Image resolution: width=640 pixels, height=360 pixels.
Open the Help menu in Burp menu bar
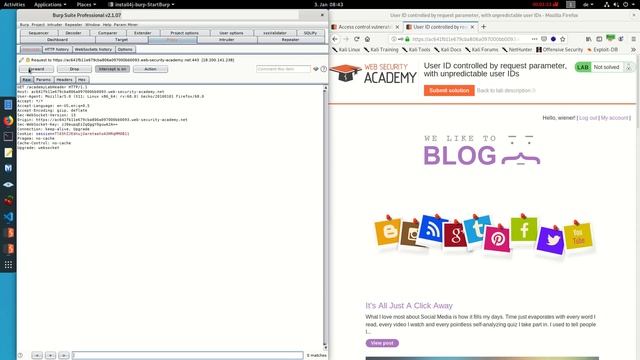click(x=107, y=24)
